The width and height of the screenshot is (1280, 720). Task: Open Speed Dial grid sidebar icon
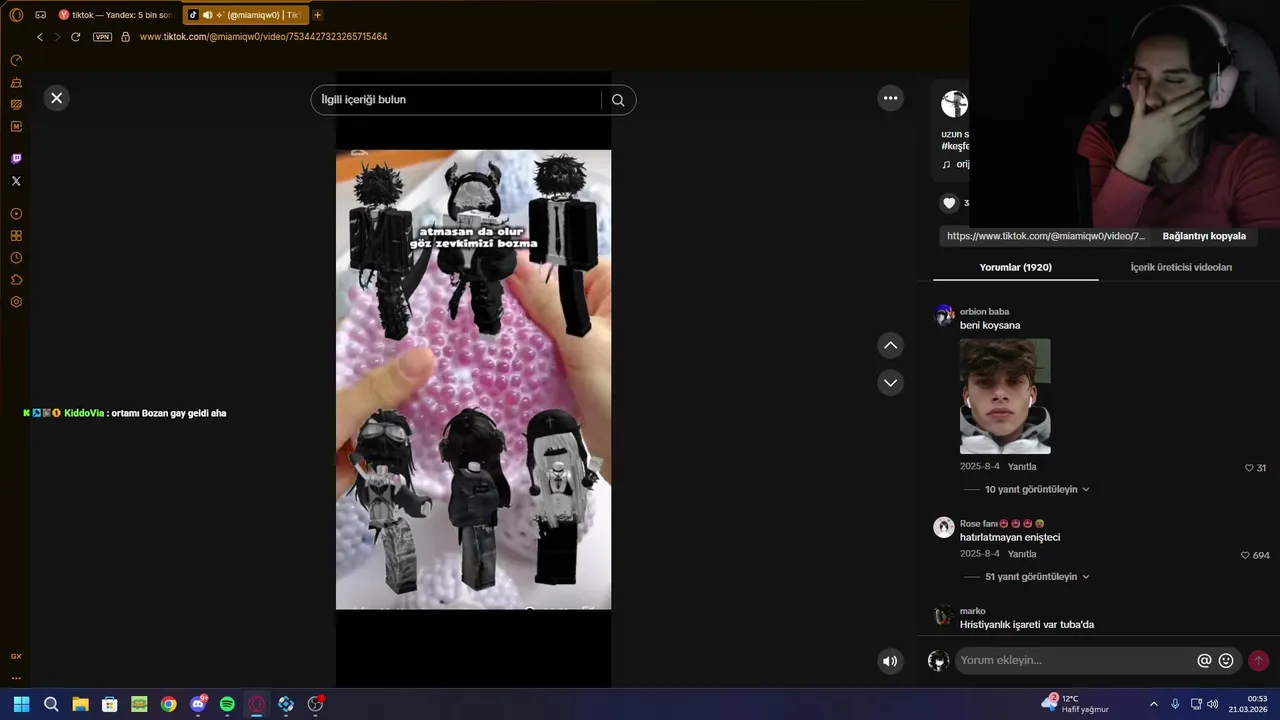pyautogui.click(x=16, y=236)
